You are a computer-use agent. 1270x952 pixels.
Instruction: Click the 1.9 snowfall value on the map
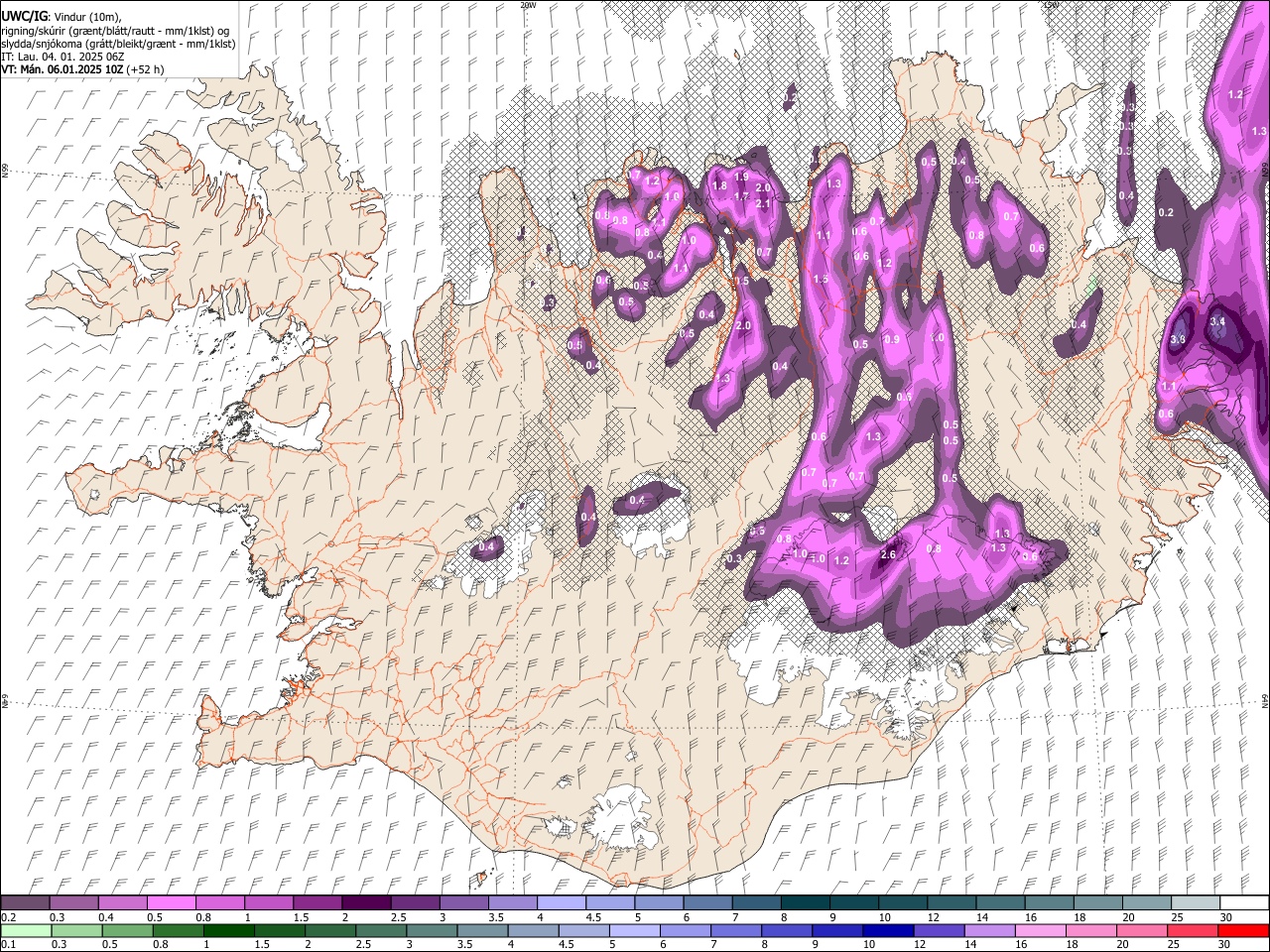point(741,178)
